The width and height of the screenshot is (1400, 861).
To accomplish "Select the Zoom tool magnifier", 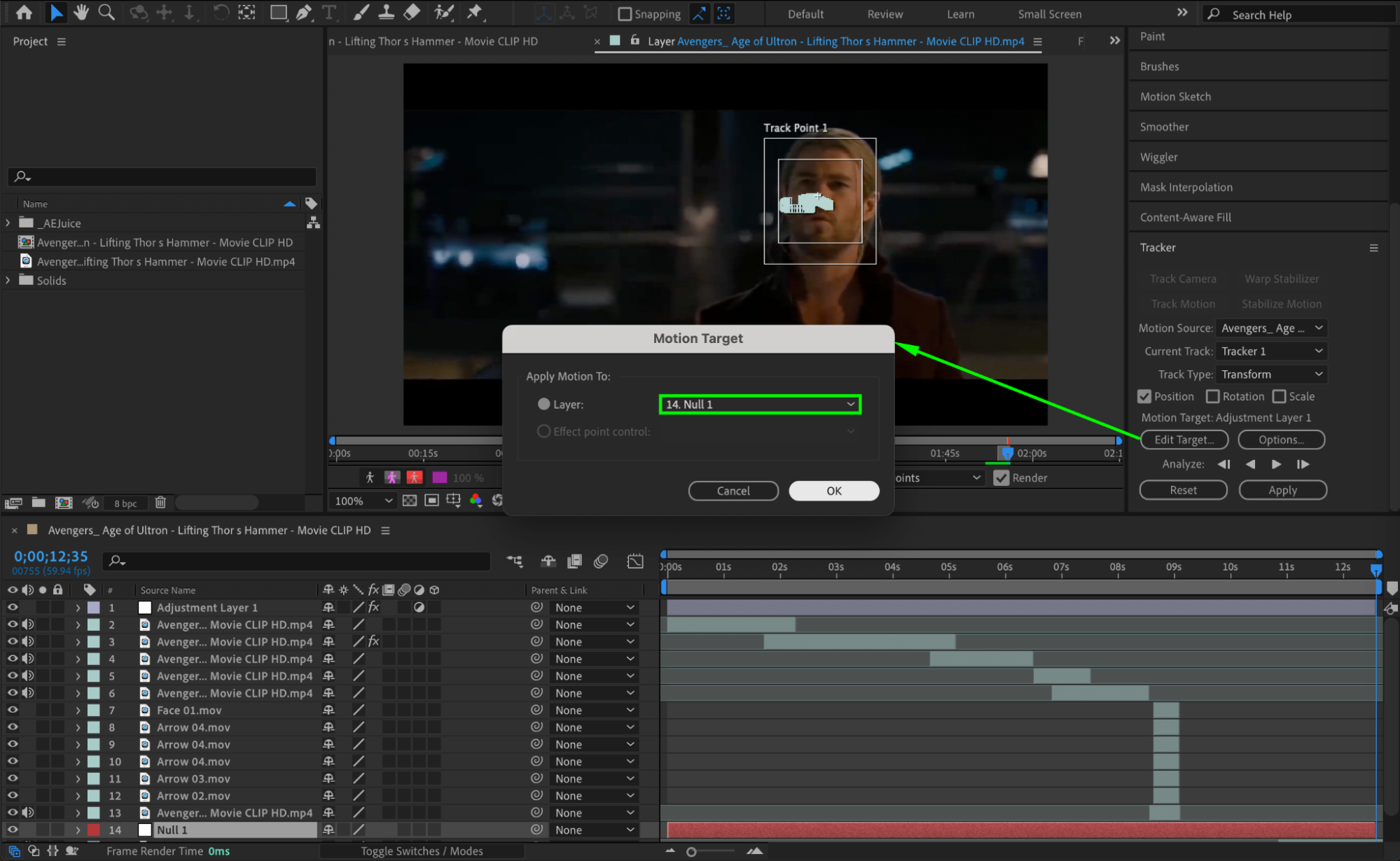I will tap(106, 12).
